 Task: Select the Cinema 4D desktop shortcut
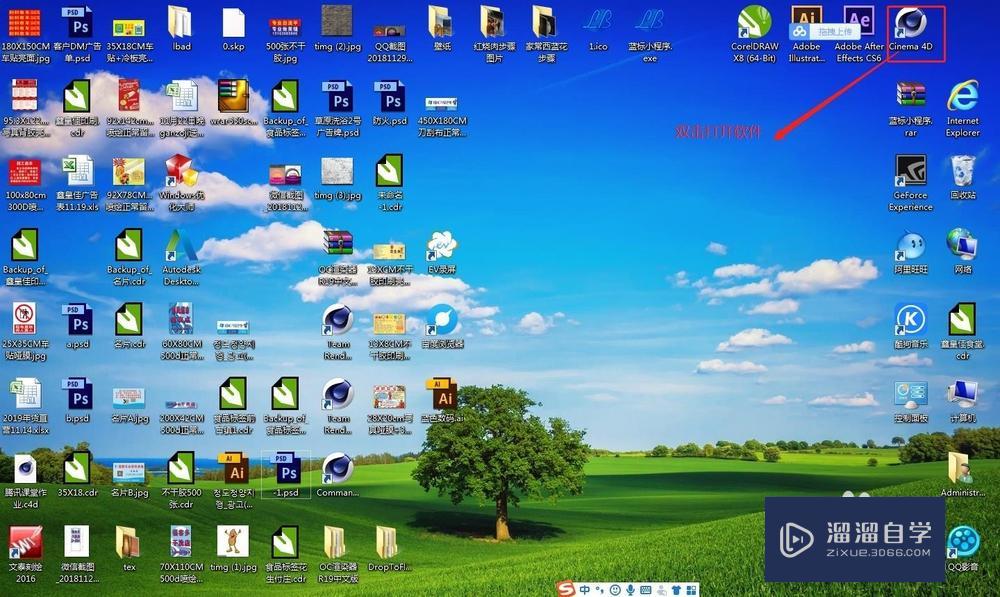pyautogui.click(x=910, y=29)
